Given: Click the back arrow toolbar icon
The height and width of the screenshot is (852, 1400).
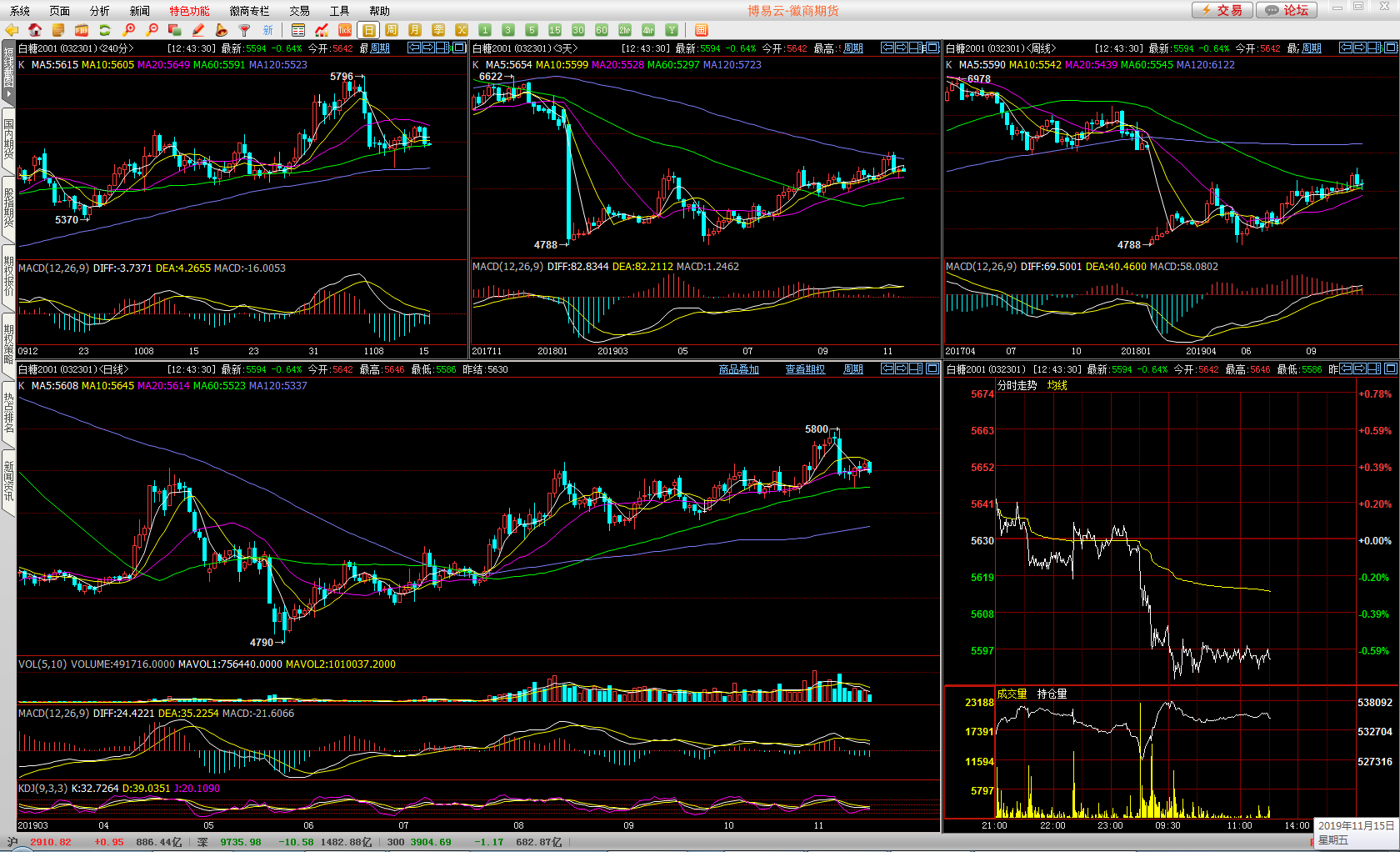Looking at the screenshot, I should pos(12,30).
